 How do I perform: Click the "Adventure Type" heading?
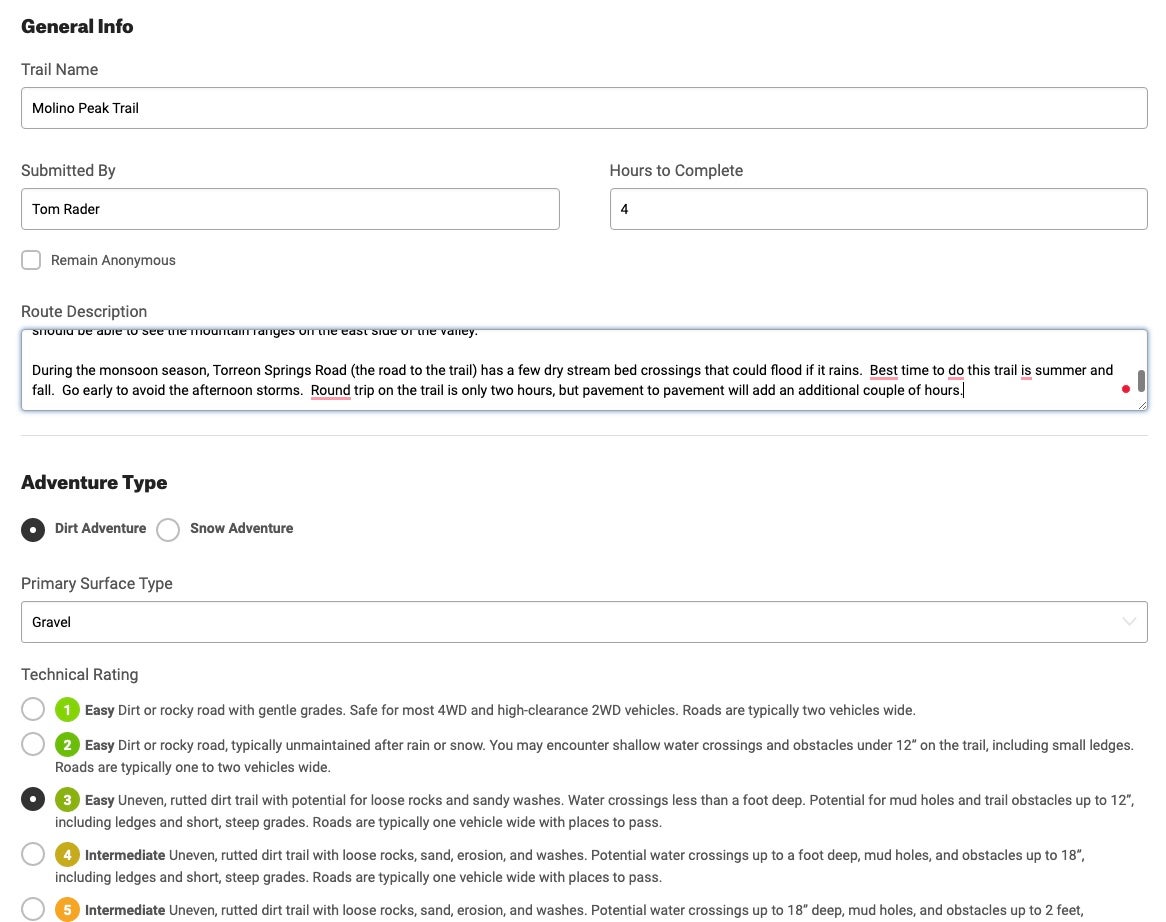94,483
